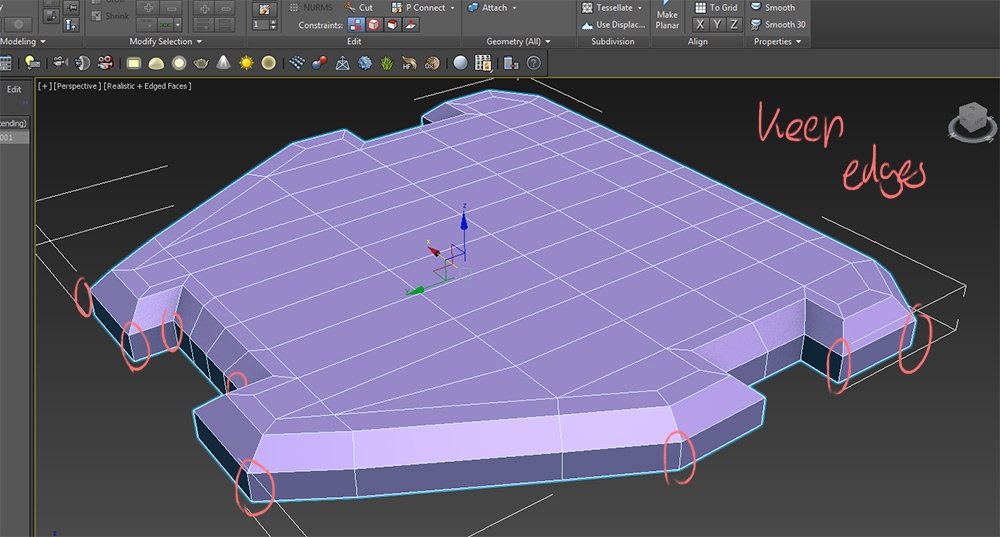Image resolution: width=1000 pixels, height=537 pixels.
Task: Open the [Perspective] viewport menu
Action: pos(77,86)
